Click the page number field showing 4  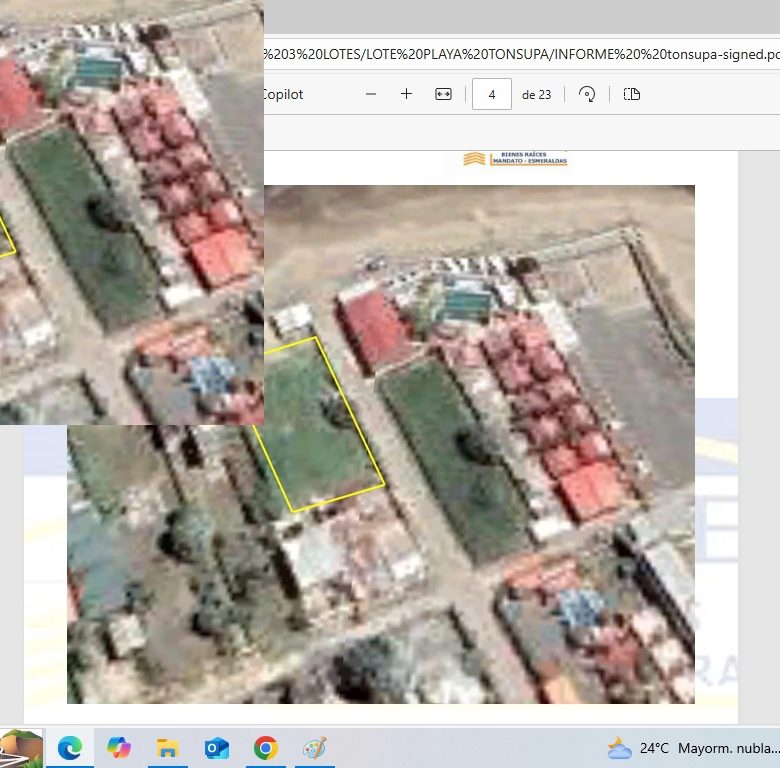(x=492, y=95)
